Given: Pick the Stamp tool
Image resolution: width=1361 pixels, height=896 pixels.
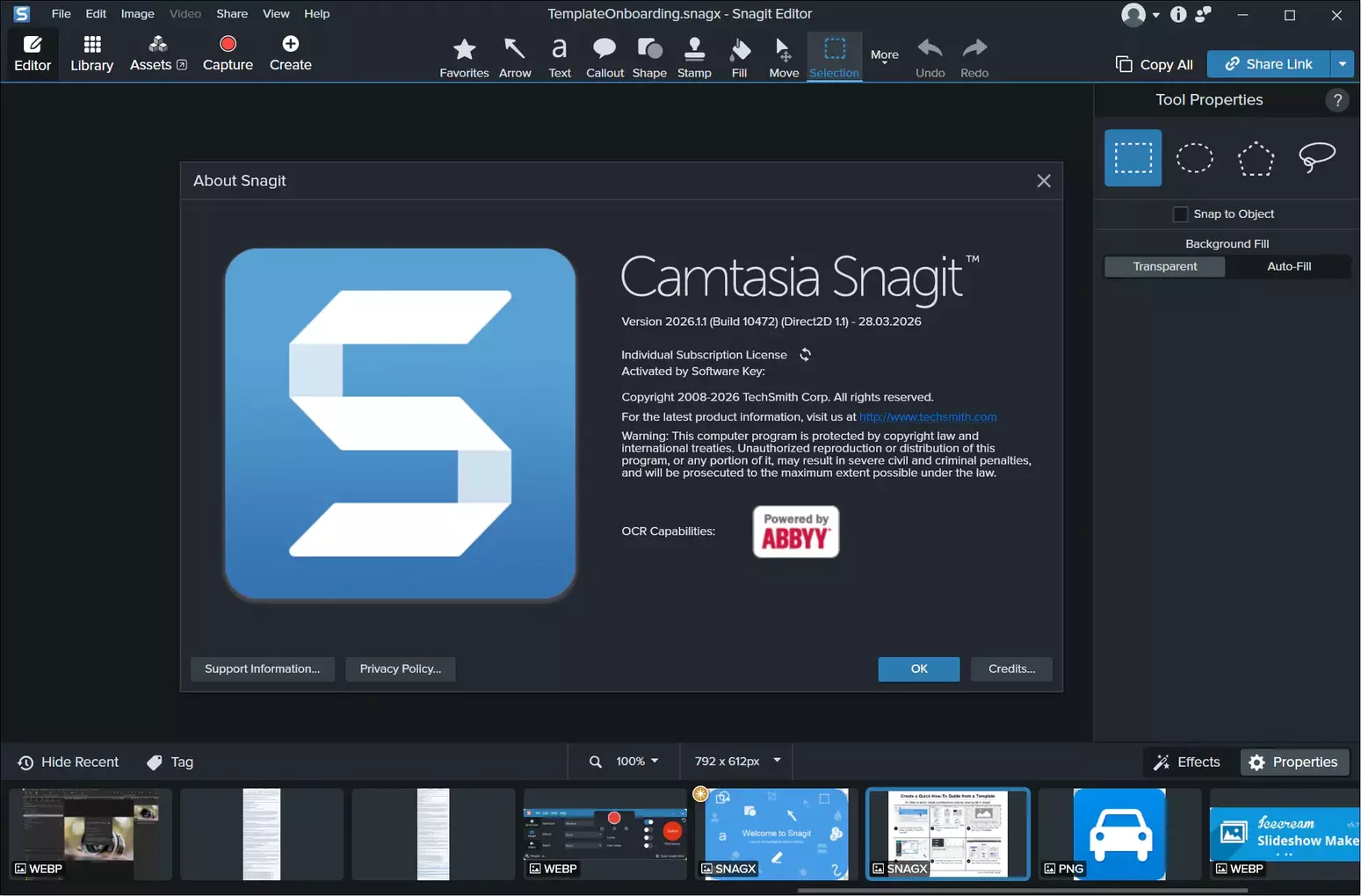Looking at the screenshot, I should [x=694, y=57].
